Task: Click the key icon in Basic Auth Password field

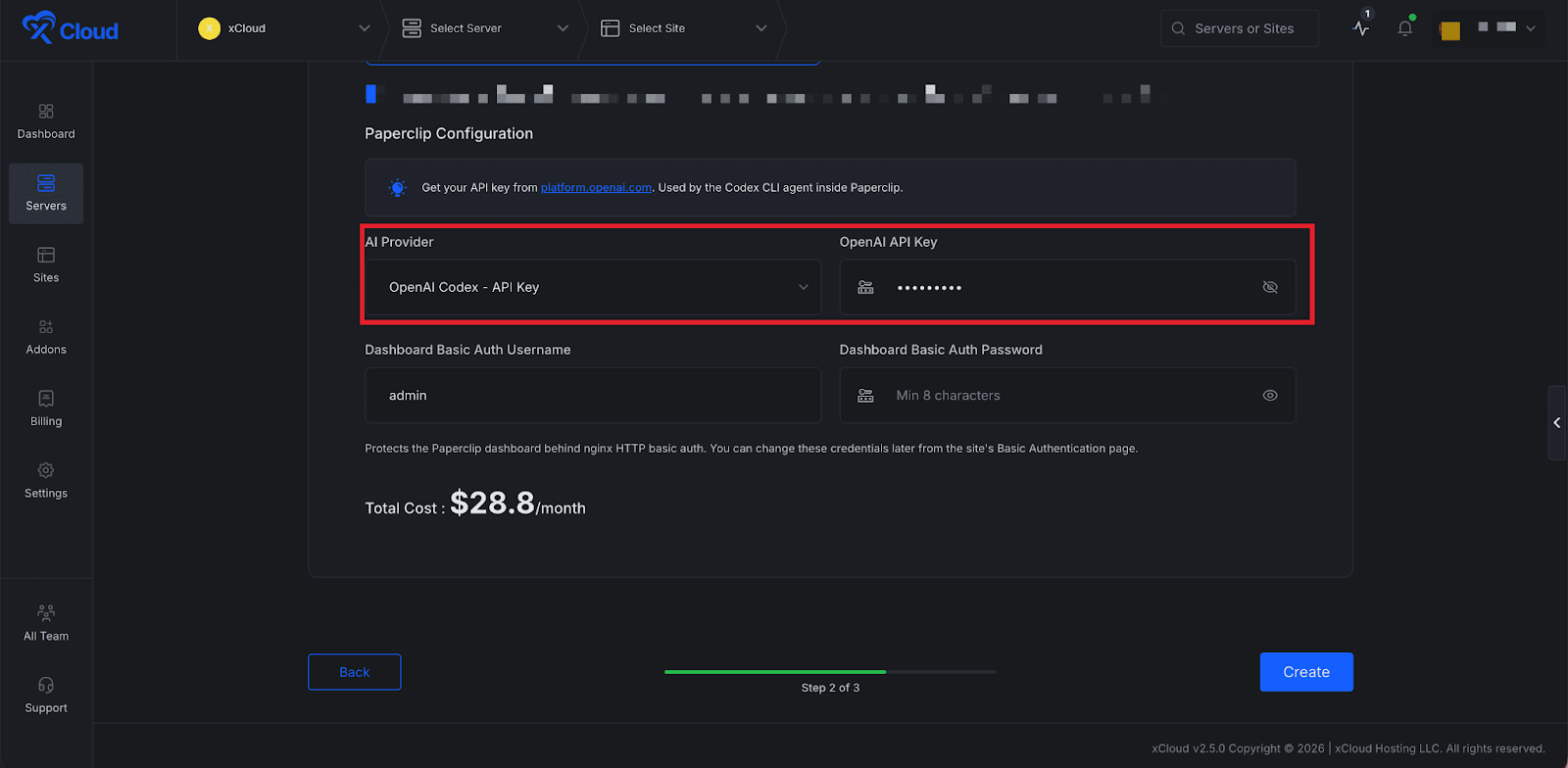Action: point(865,396)
